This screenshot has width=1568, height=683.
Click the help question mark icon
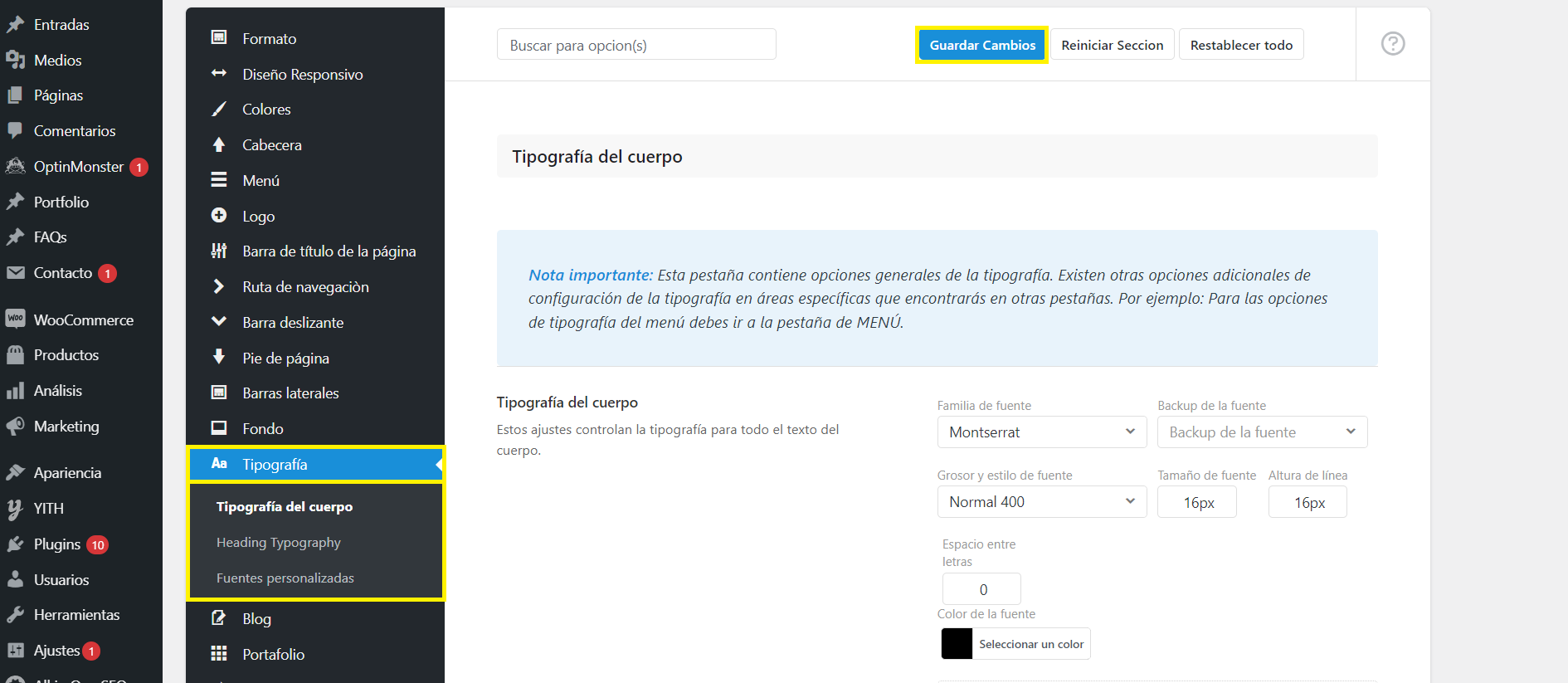pyautogui.click(x=1392, y=44)
